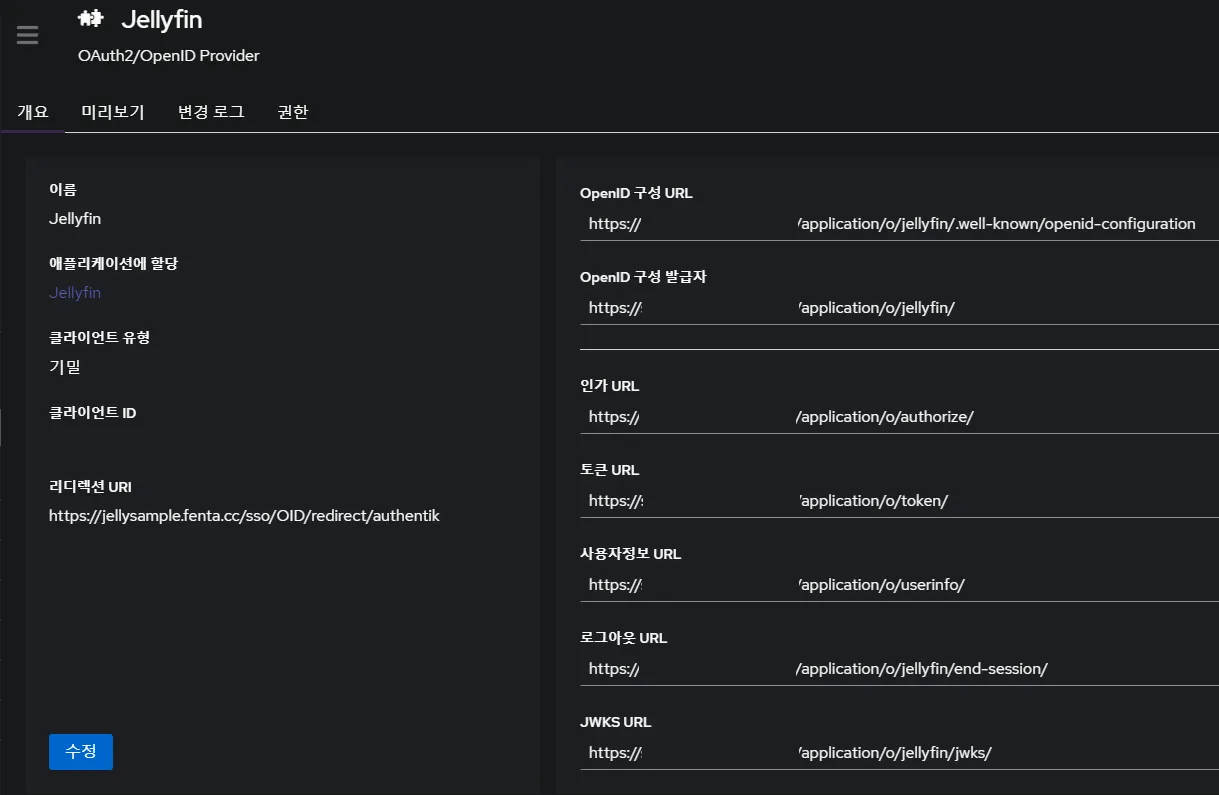Screen dimensions: 1219x795
Task: Click the OpenID 구성 발급자 field
Action: point(893,307)
